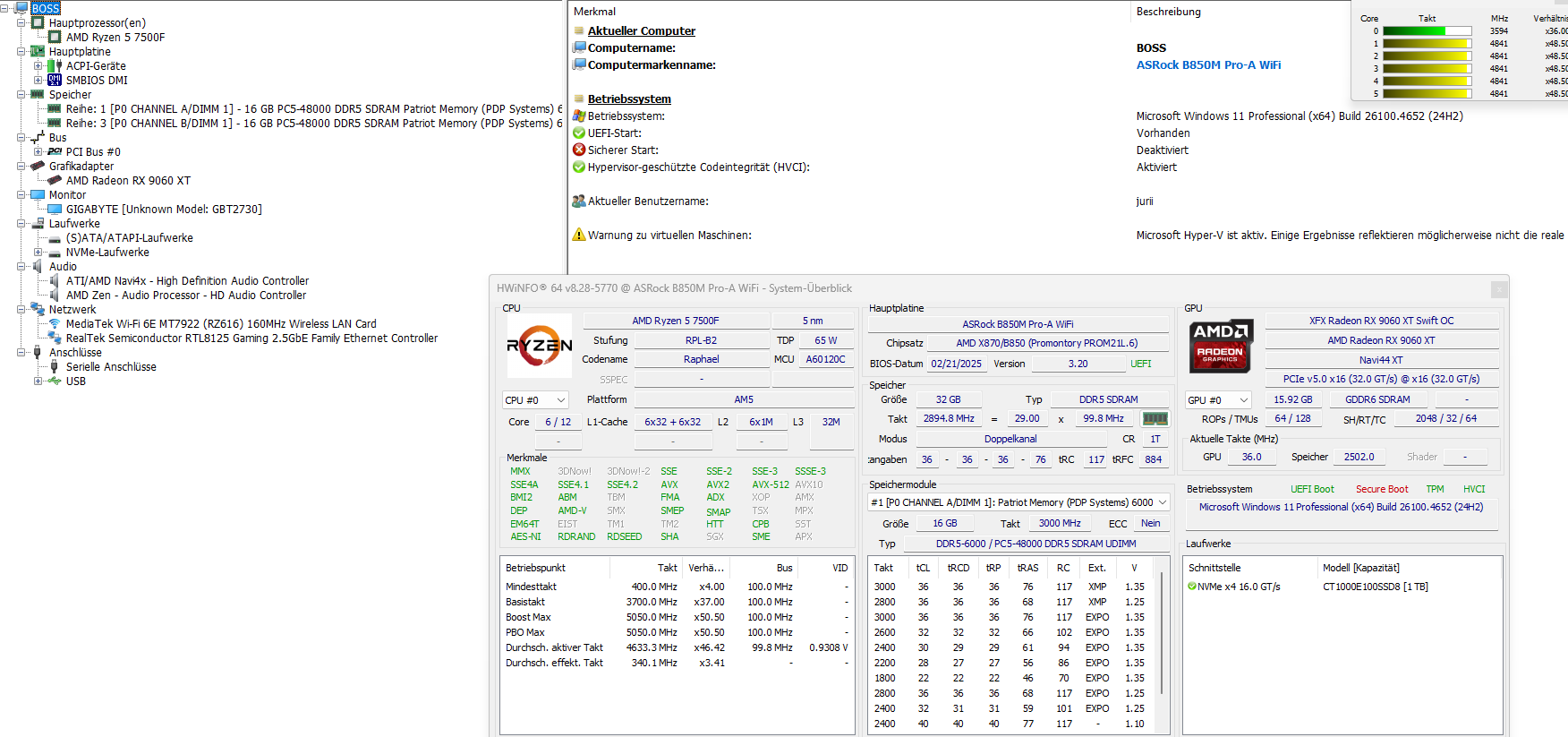Click the Anschlüsse ports icon
1568x737 pixels.
(38, 352)
